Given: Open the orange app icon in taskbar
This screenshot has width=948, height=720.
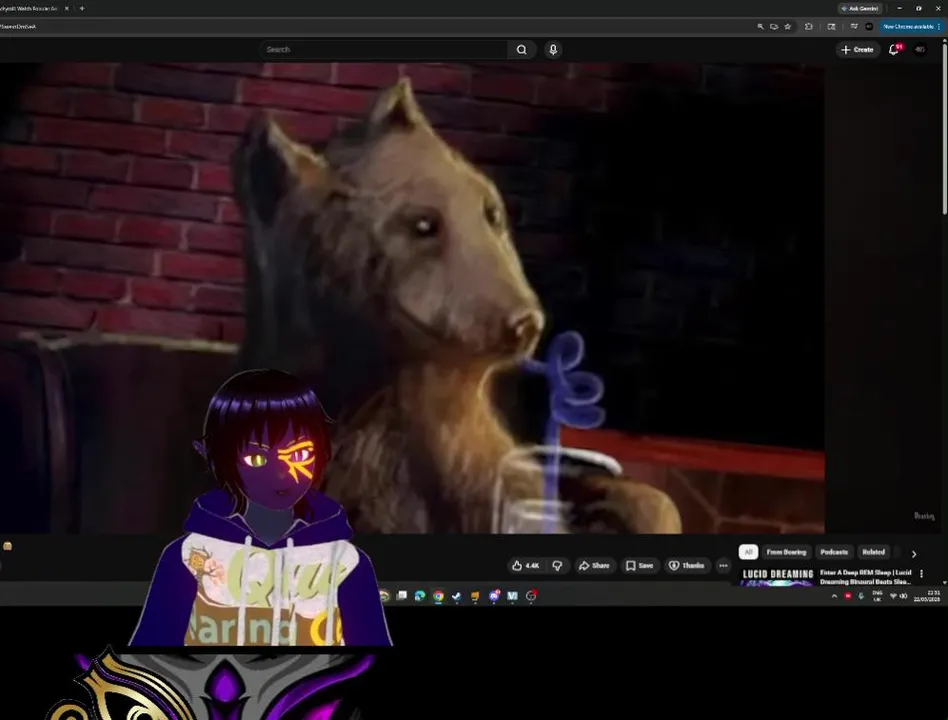Looking at the screenshot, I should pyautogui.click(x=475, y=596).
